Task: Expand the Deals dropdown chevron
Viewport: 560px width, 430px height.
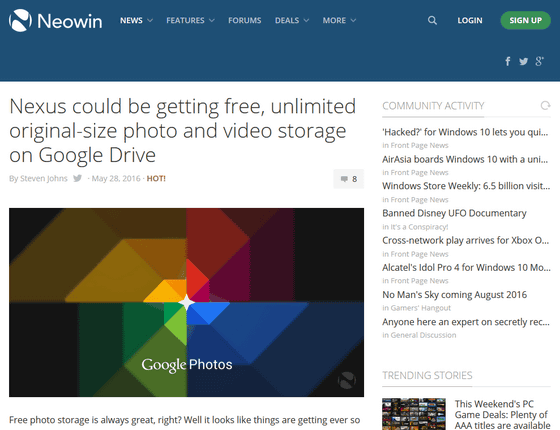Action: 306,20
